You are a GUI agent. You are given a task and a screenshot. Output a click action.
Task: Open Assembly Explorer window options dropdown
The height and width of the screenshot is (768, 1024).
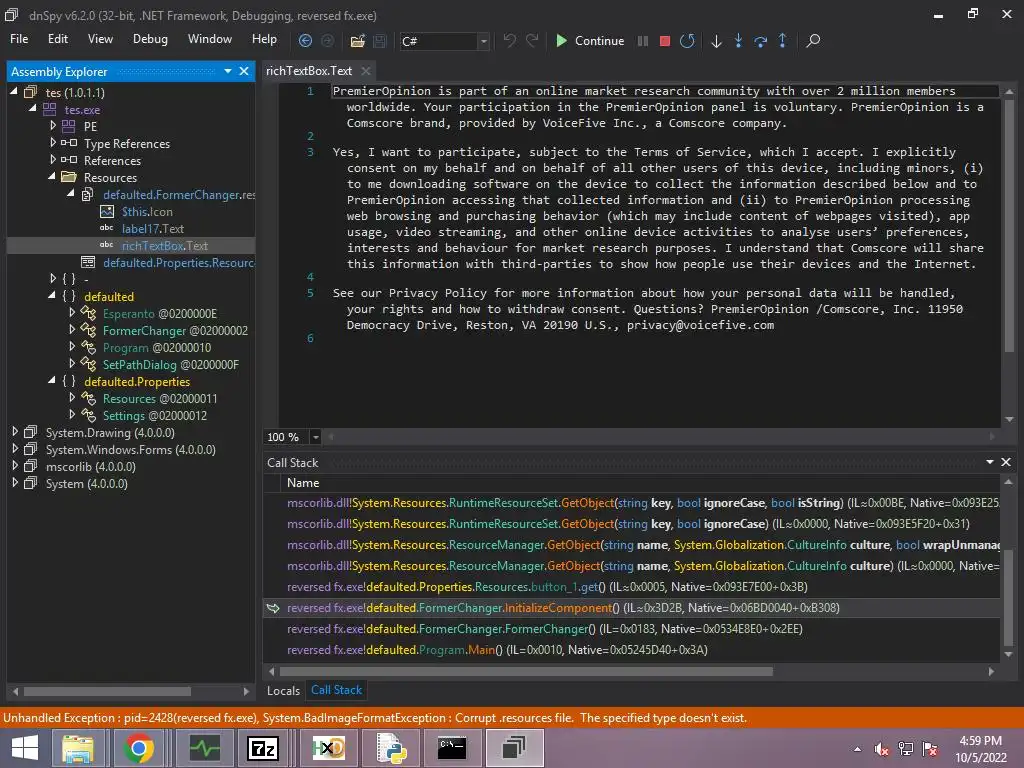[x=228, y=71]
